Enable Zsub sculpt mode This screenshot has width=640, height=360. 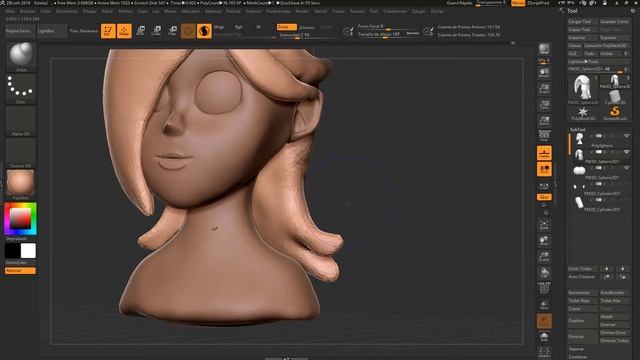[307, 27]
